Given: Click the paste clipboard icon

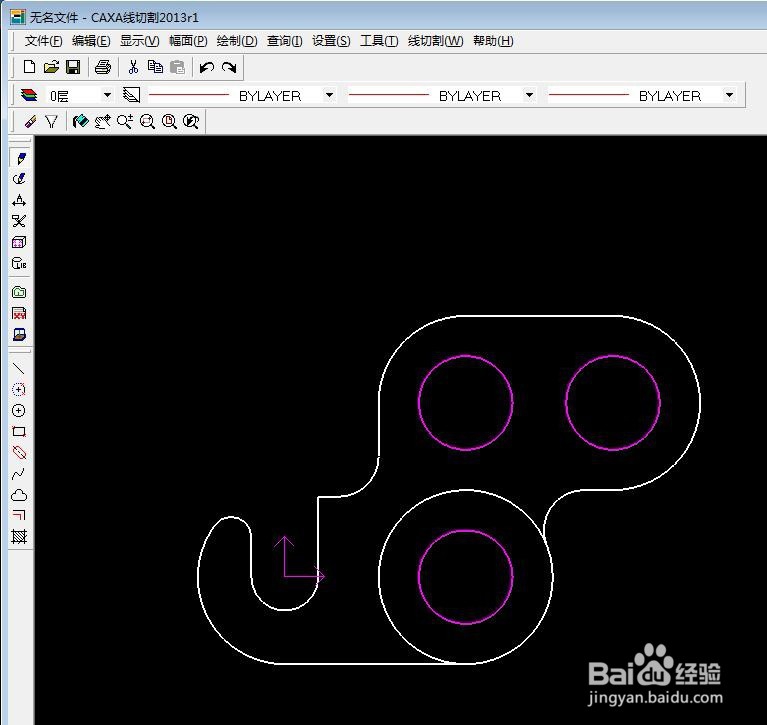Looking at the screenshot, I should coord(177,67).
